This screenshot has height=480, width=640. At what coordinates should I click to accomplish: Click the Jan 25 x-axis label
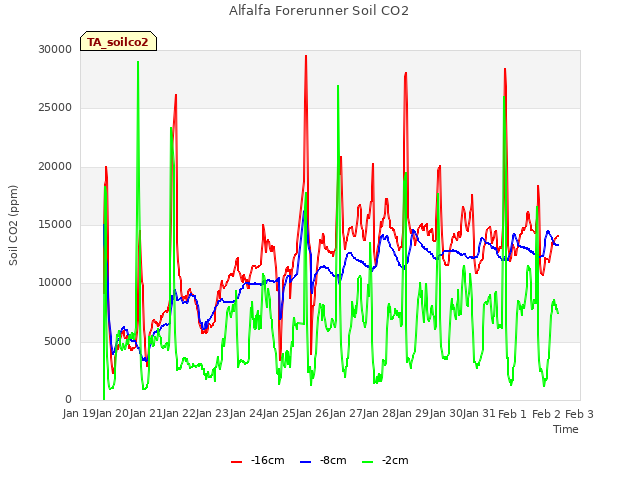click(280, 413)
